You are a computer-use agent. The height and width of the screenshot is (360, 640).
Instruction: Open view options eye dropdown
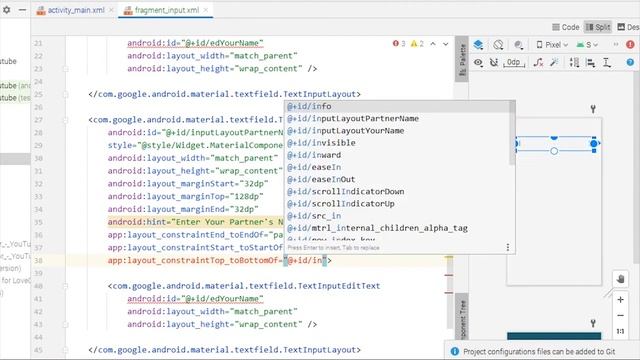[478, 62]
